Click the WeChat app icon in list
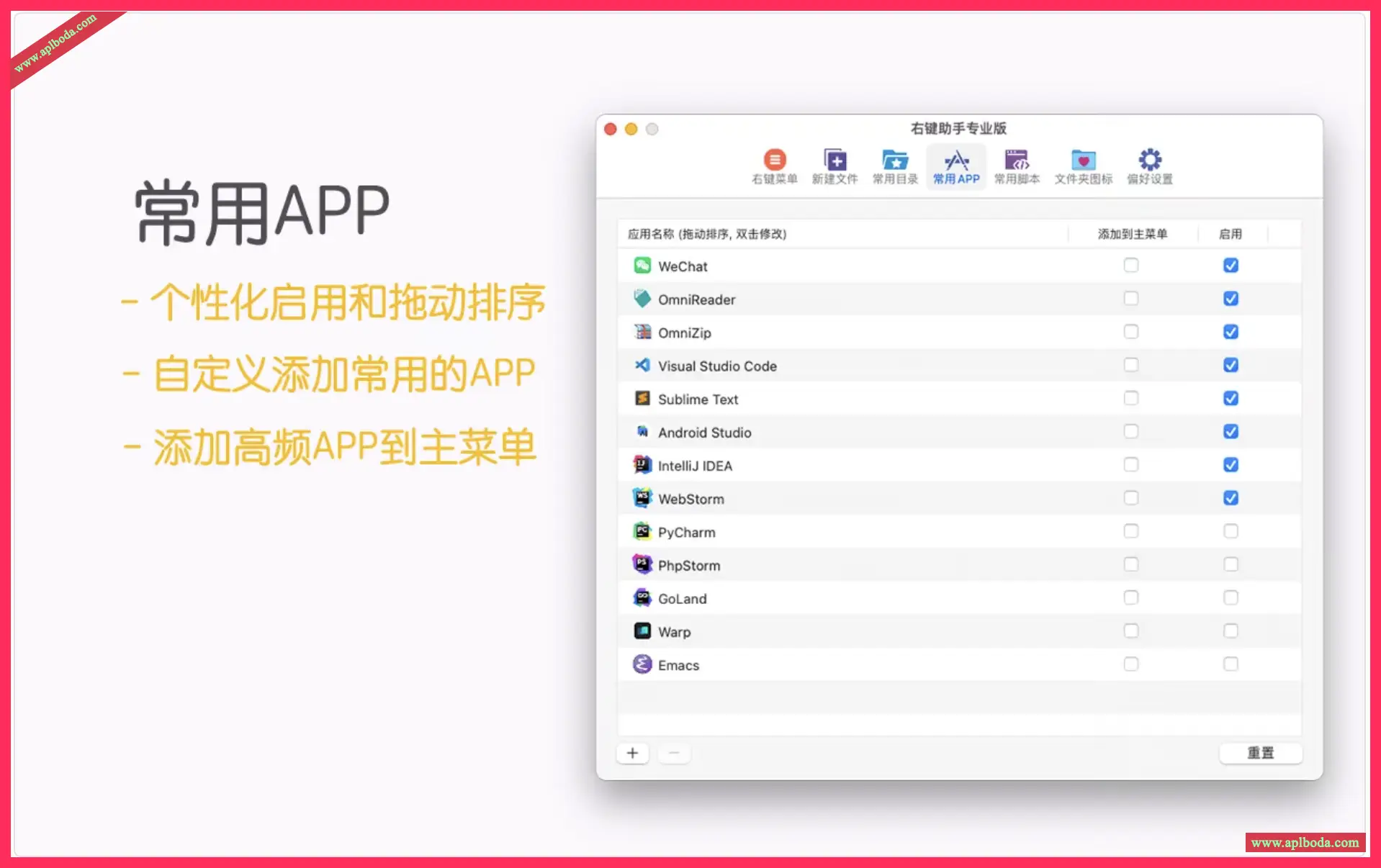Image resolution: width=1381 pixels, height=868 pixels. pos(642,266)
